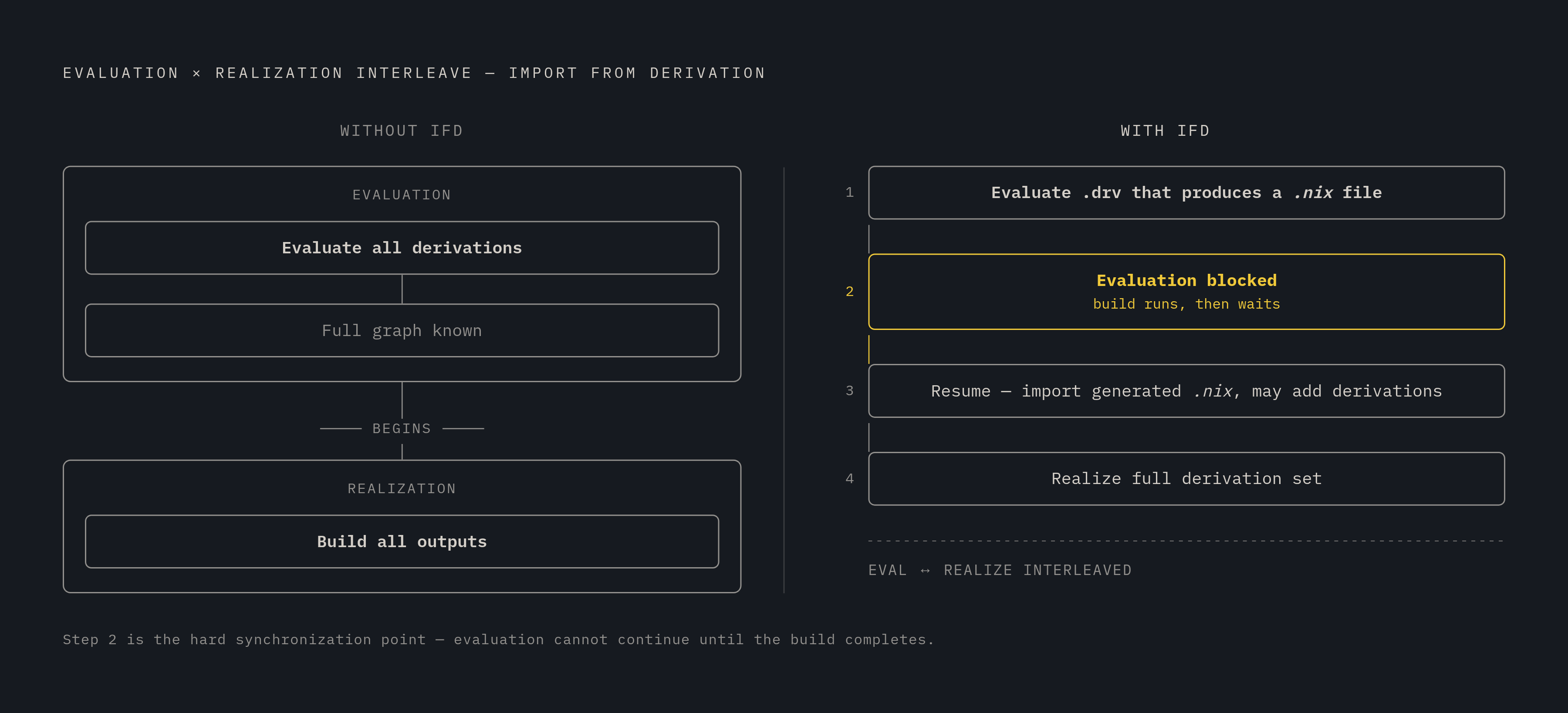Click the Build all outputs box

(402, 541)
